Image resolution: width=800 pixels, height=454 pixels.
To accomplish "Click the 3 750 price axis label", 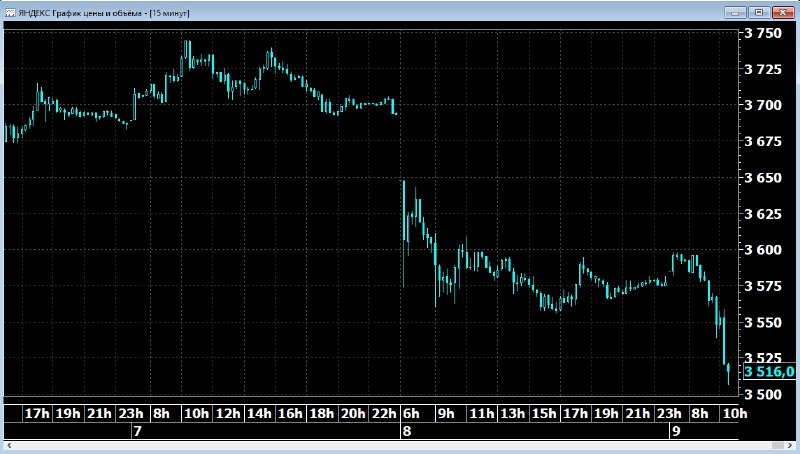I will [763, 33].
